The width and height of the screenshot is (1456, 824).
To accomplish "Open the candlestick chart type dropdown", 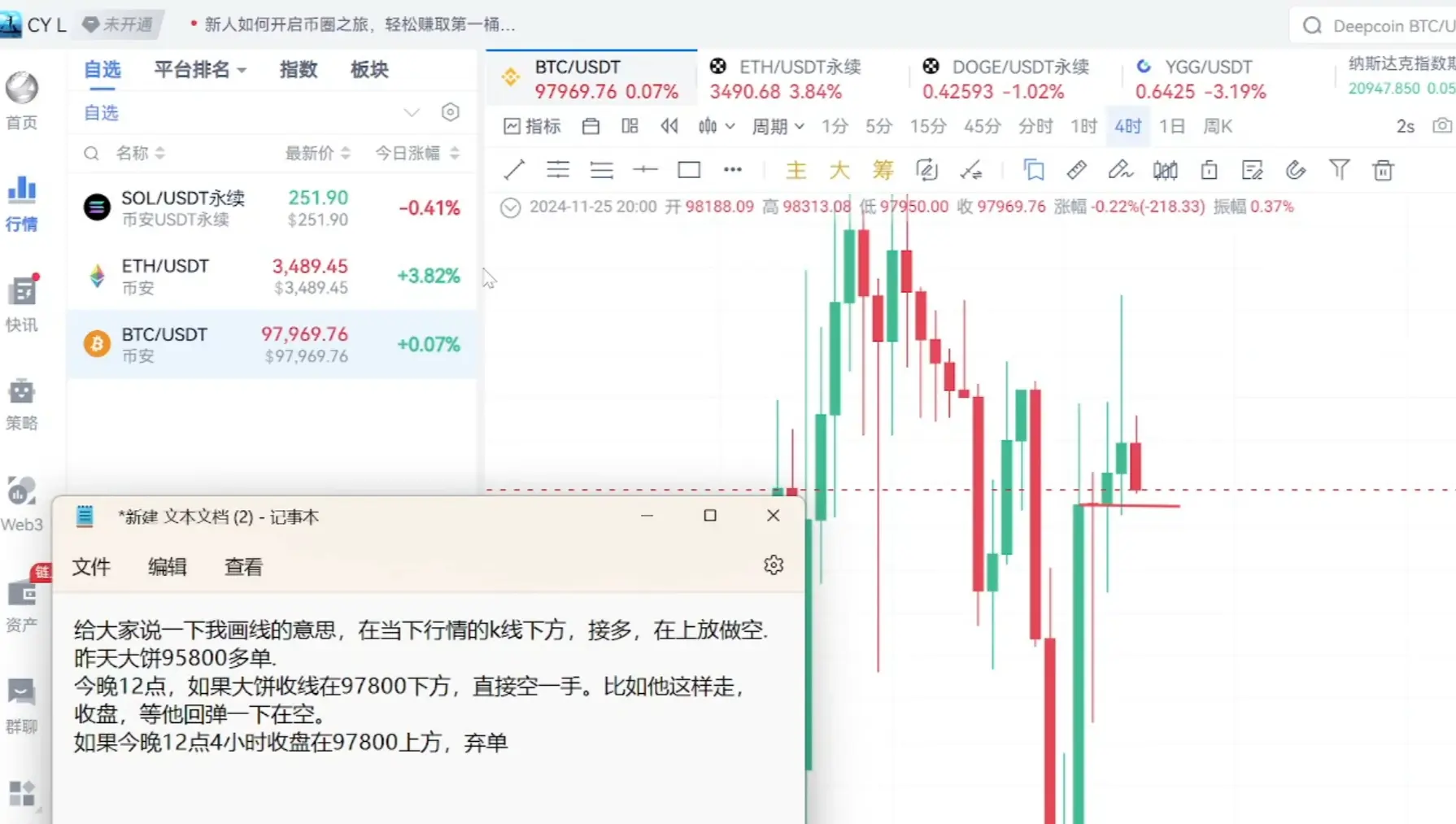I will pos(717,126).
